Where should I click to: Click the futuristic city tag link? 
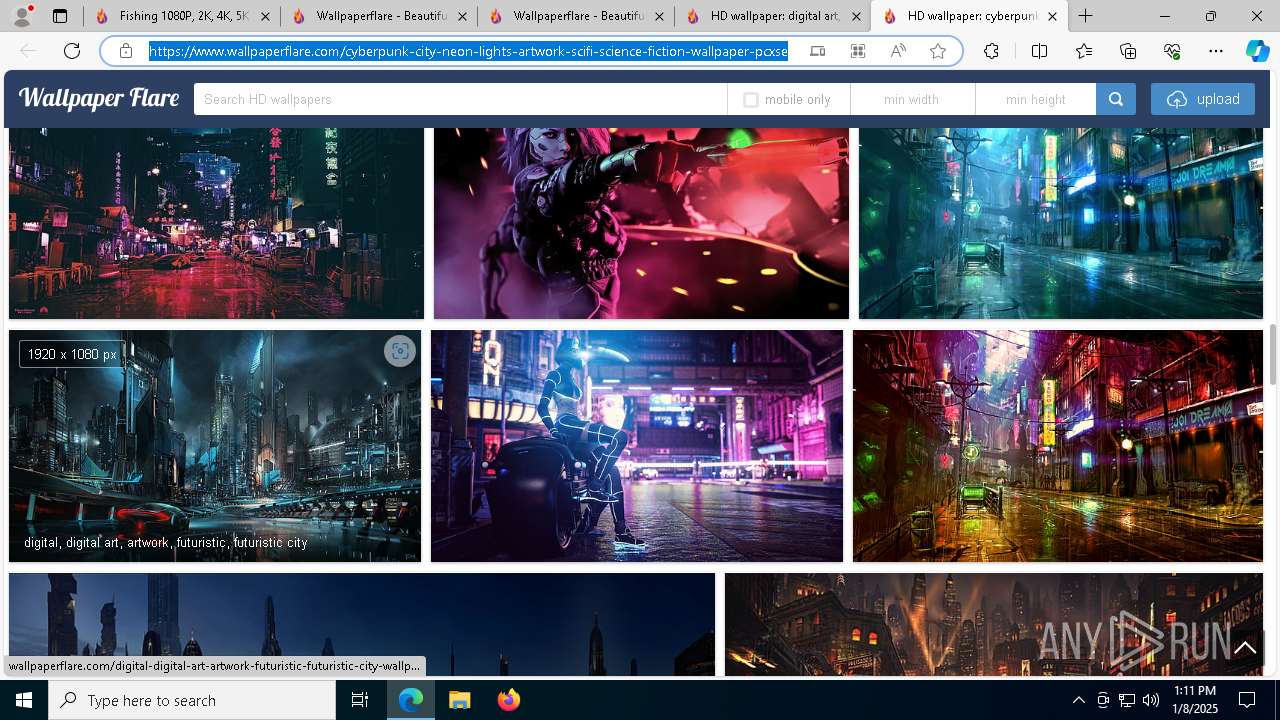(271, 543)
